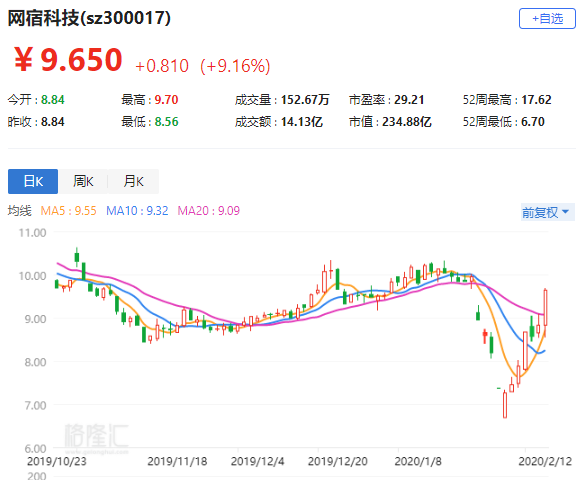
Task: Click the current price ¥9.650
Action: pos(68,59)
